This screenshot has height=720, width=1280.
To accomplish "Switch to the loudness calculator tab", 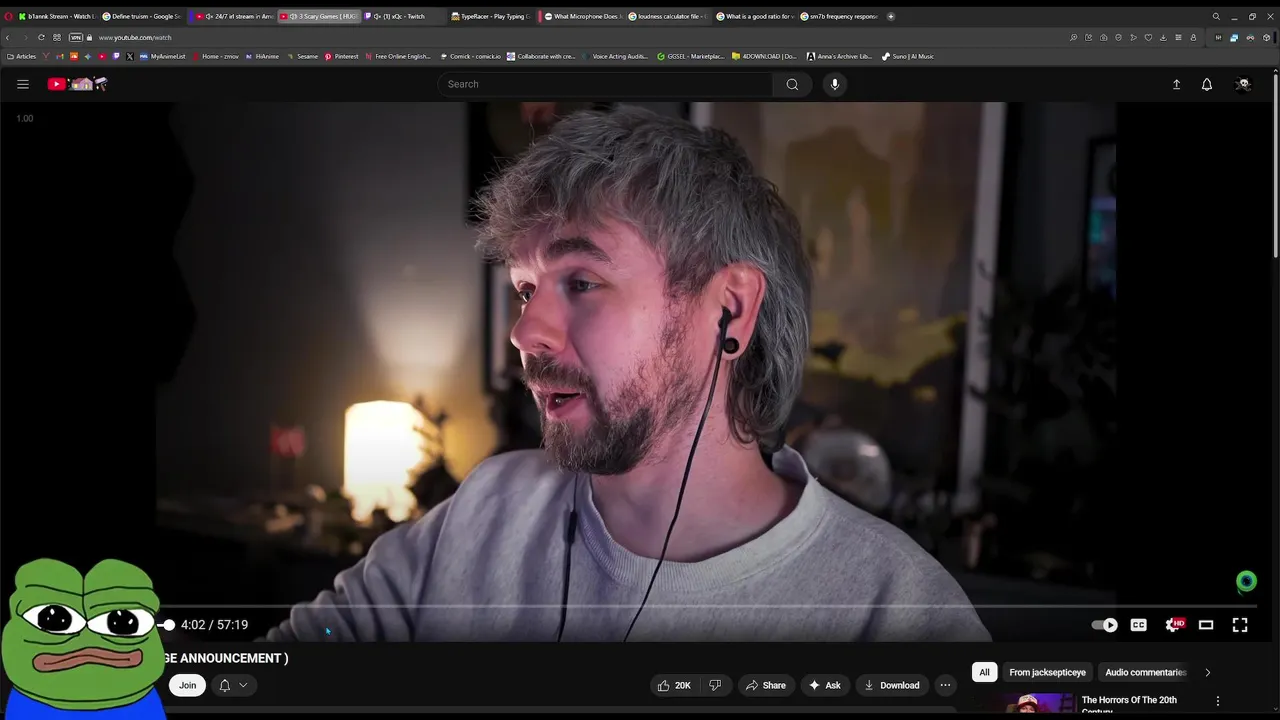I will coord(668,16).
